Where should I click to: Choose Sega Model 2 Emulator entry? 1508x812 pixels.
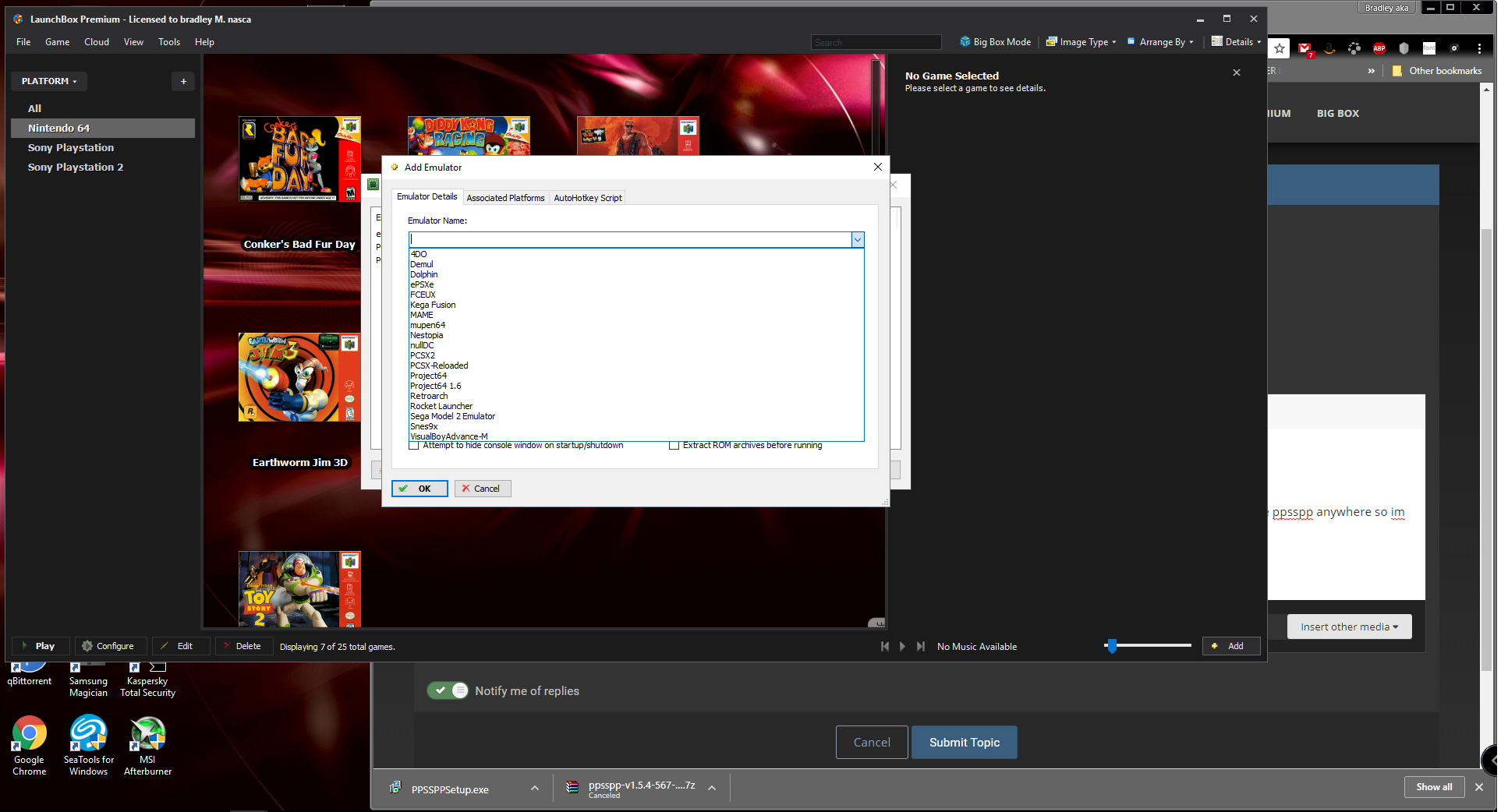(636, 416)
